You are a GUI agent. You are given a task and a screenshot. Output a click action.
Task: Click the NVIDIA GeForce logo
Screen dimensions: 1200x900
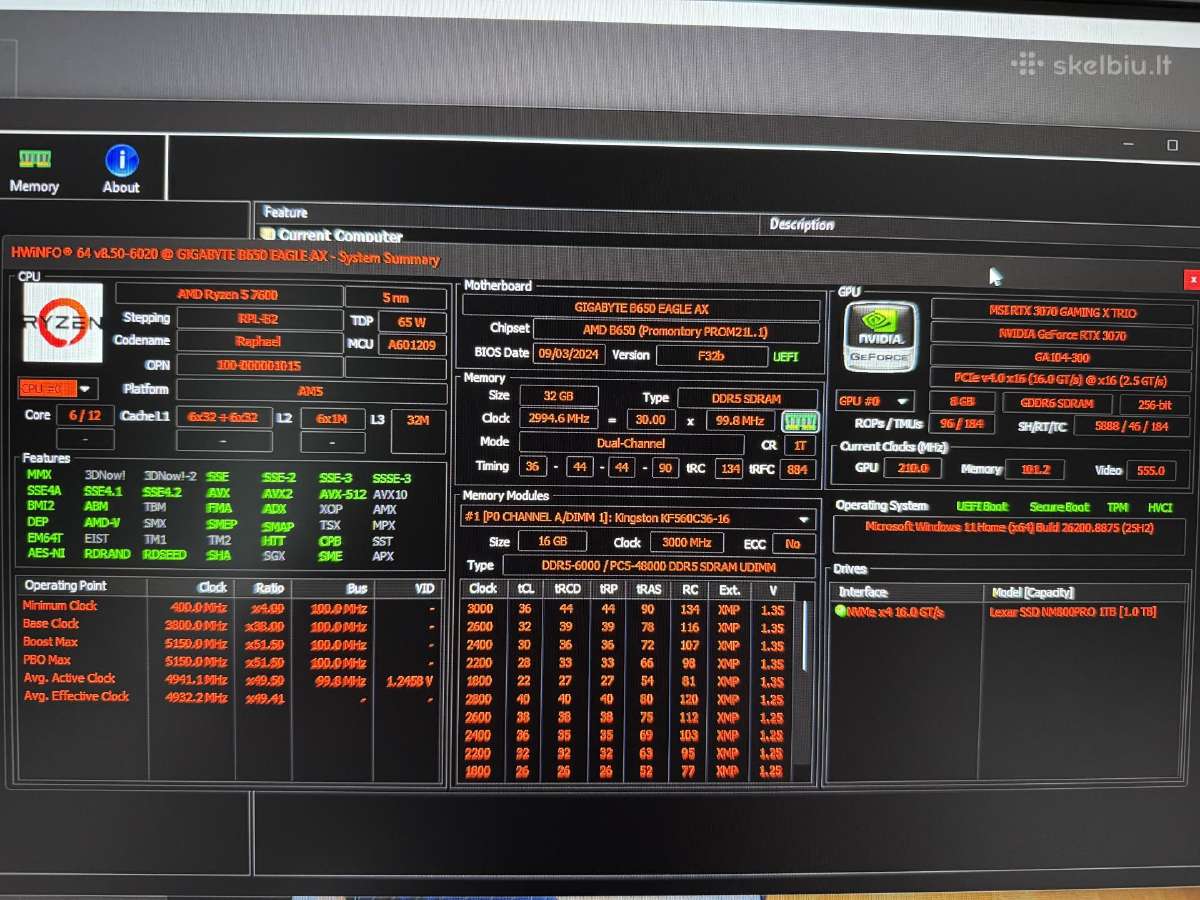(880, 337)
